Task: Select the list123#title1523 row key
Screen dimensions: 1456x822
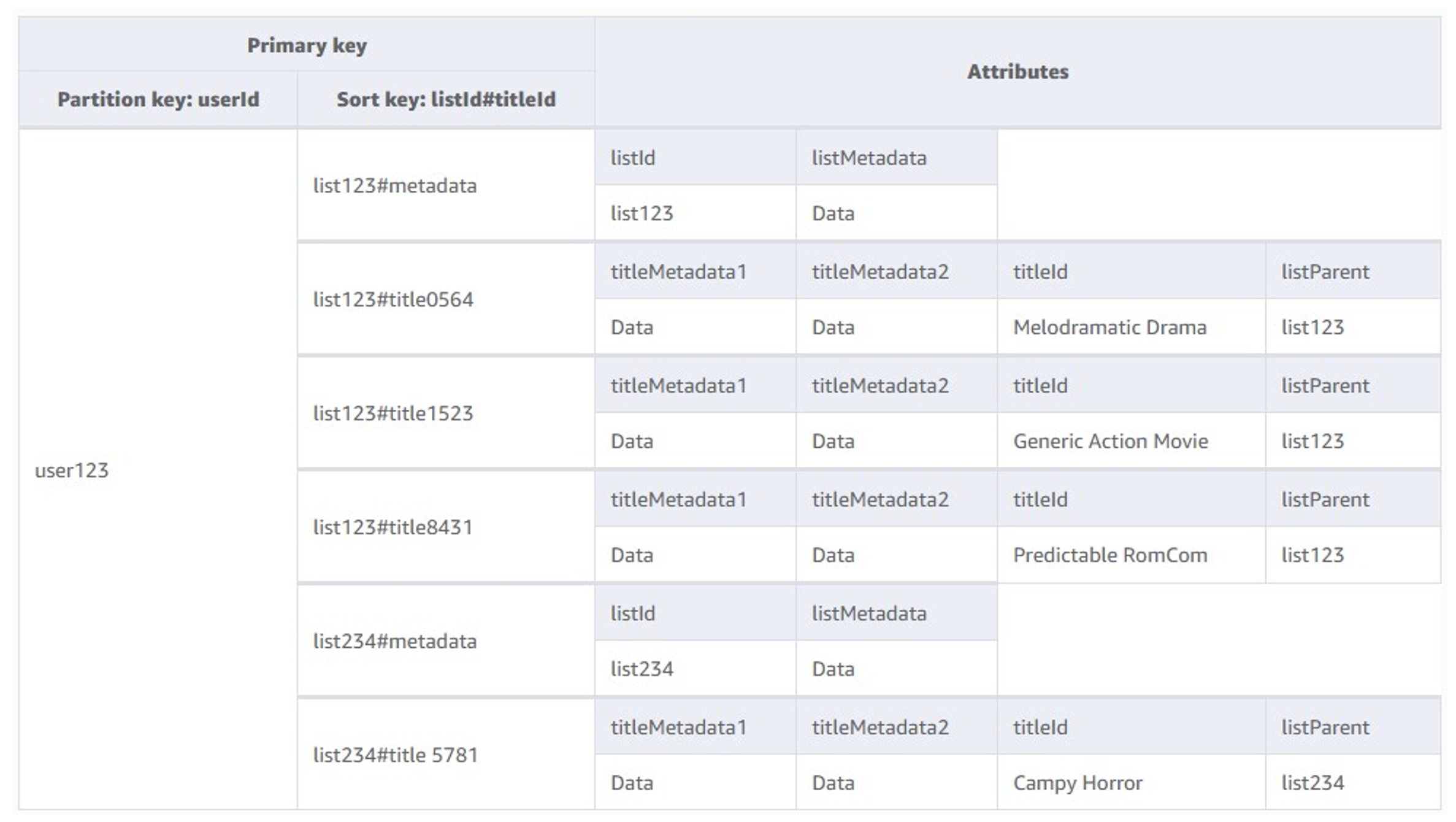Action: coord(393,413)
